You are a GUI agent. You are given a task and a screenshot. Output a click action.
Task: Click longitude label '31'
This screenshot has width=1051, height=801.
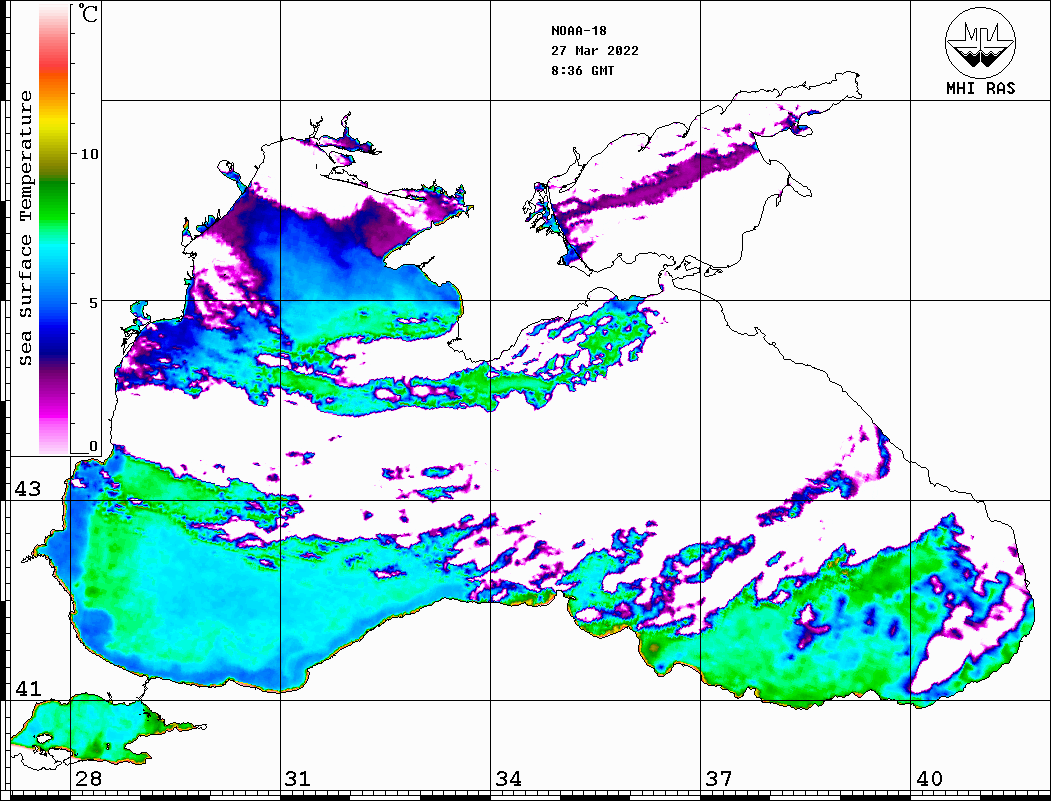click(298, 779)
